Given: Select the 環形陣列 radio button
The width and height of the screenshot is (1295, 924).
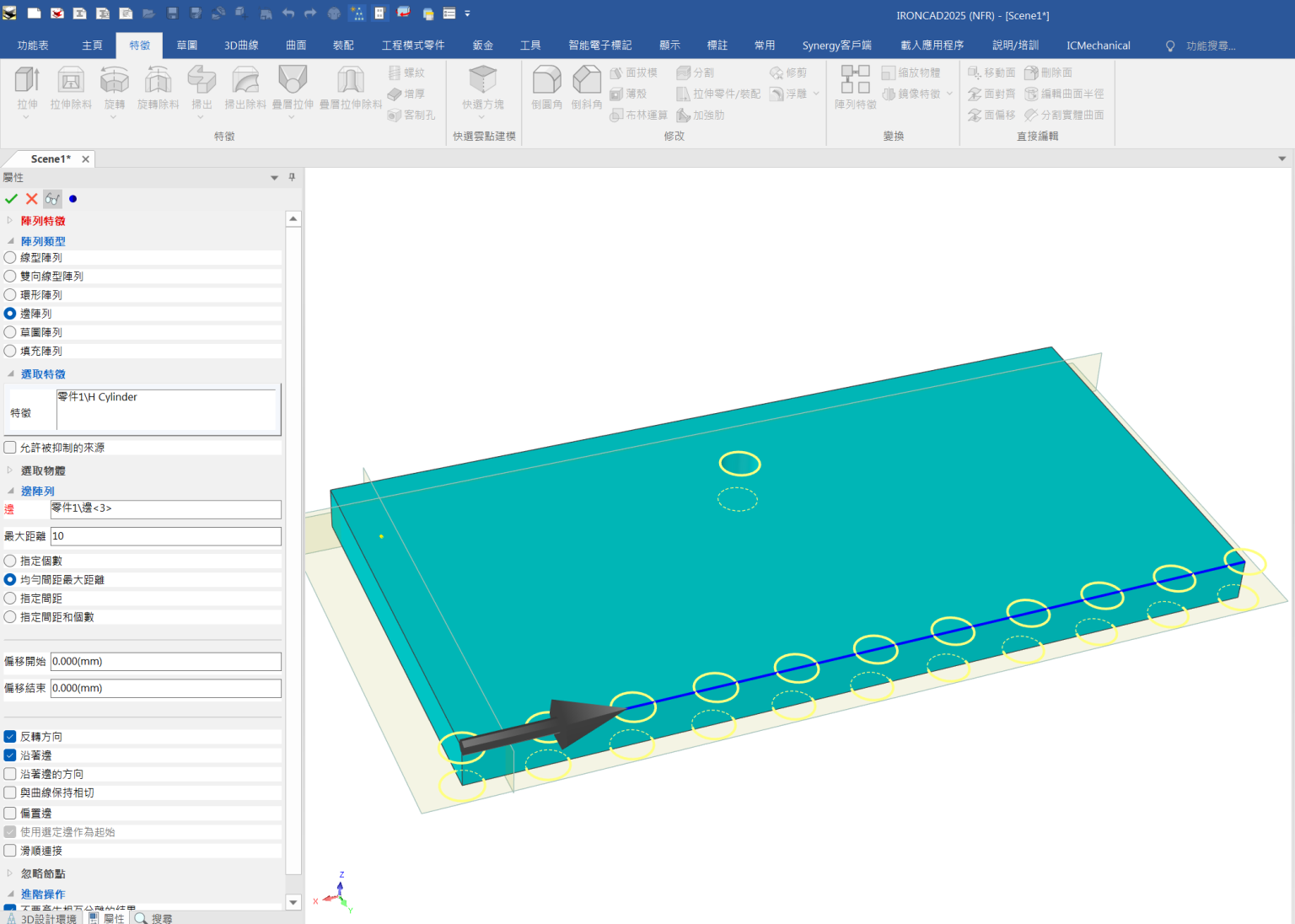Looking at the screenshot, I should pyautogui.click(x=9, y=294).
